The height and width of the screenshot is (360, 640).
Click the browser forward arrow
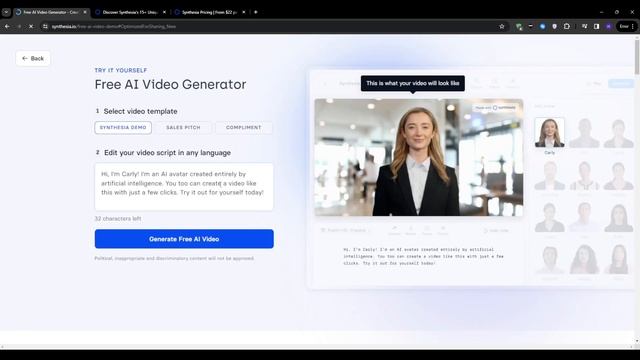click(x=19, y=26)
